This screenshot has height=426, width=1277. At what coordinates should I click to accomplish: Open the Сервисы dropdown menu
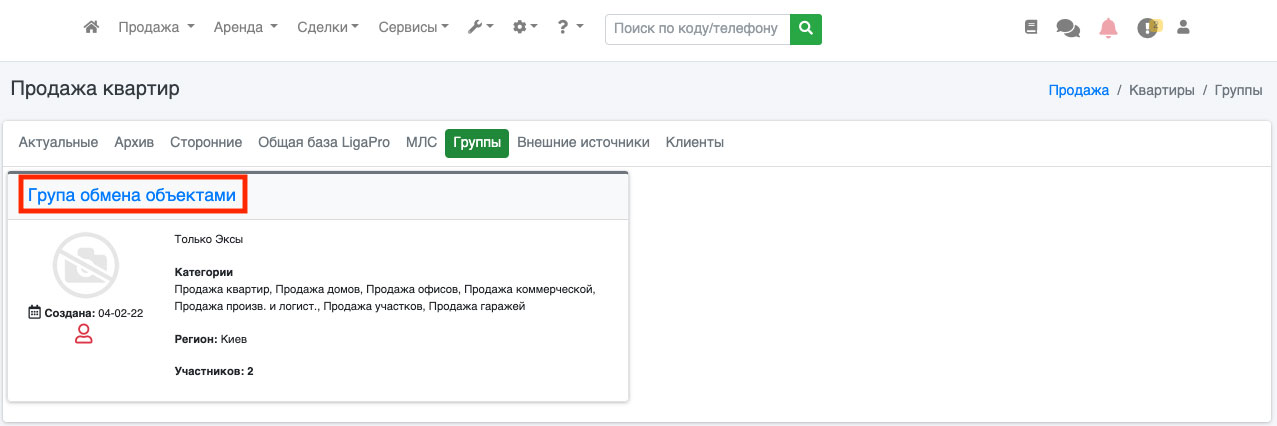tap(413, 28)
